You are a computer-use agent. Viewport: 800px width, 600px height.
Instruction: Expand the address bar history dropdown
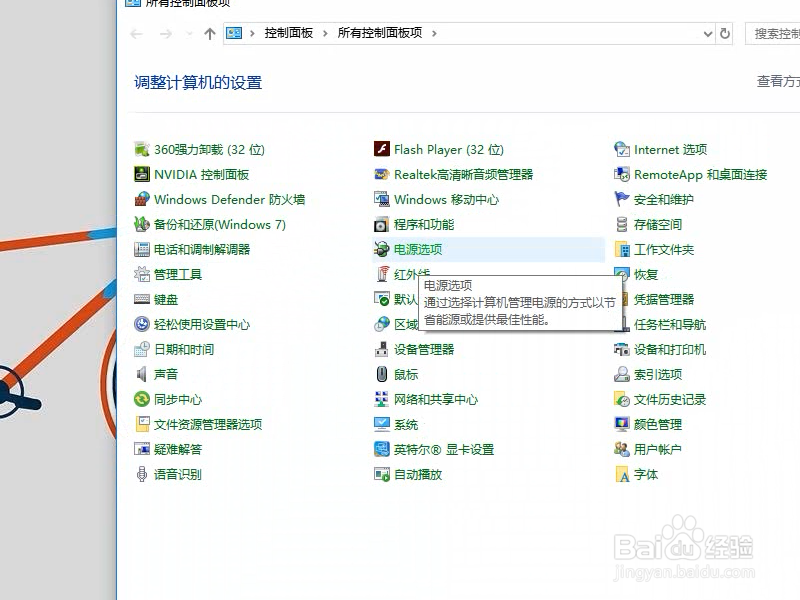pos(708,34)
